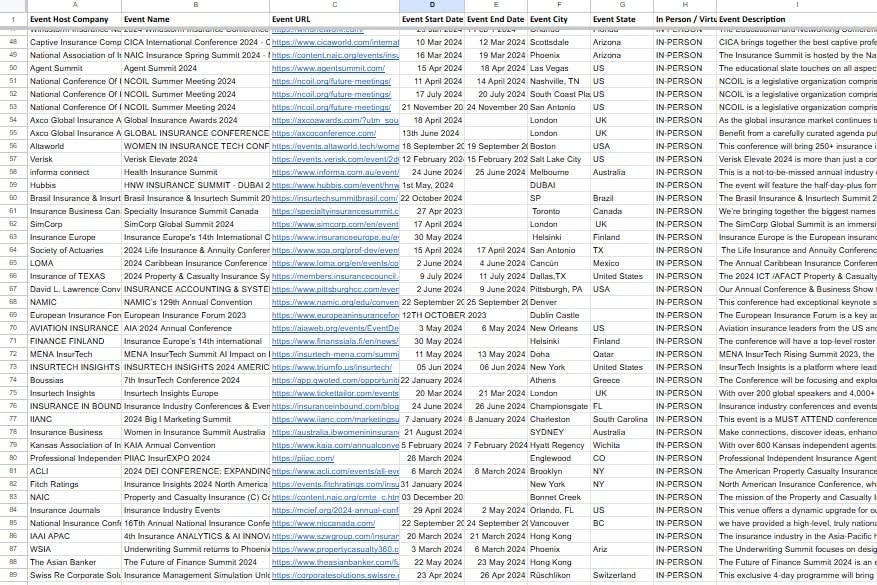Select the 1st May, 2024 start date
This screenshot has height=585, width=877.
432,185
